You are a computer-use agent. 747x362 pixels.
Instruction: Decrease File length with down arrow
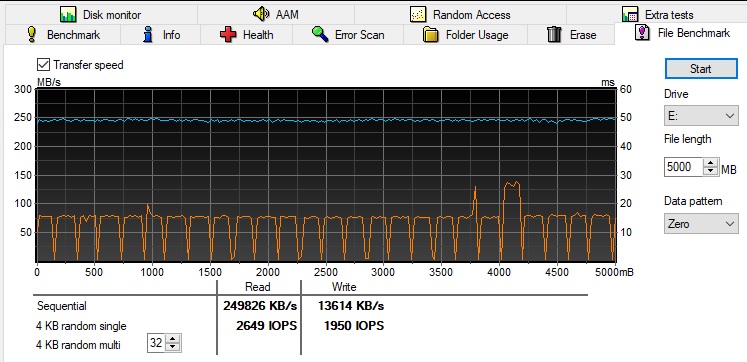point(711,171)
